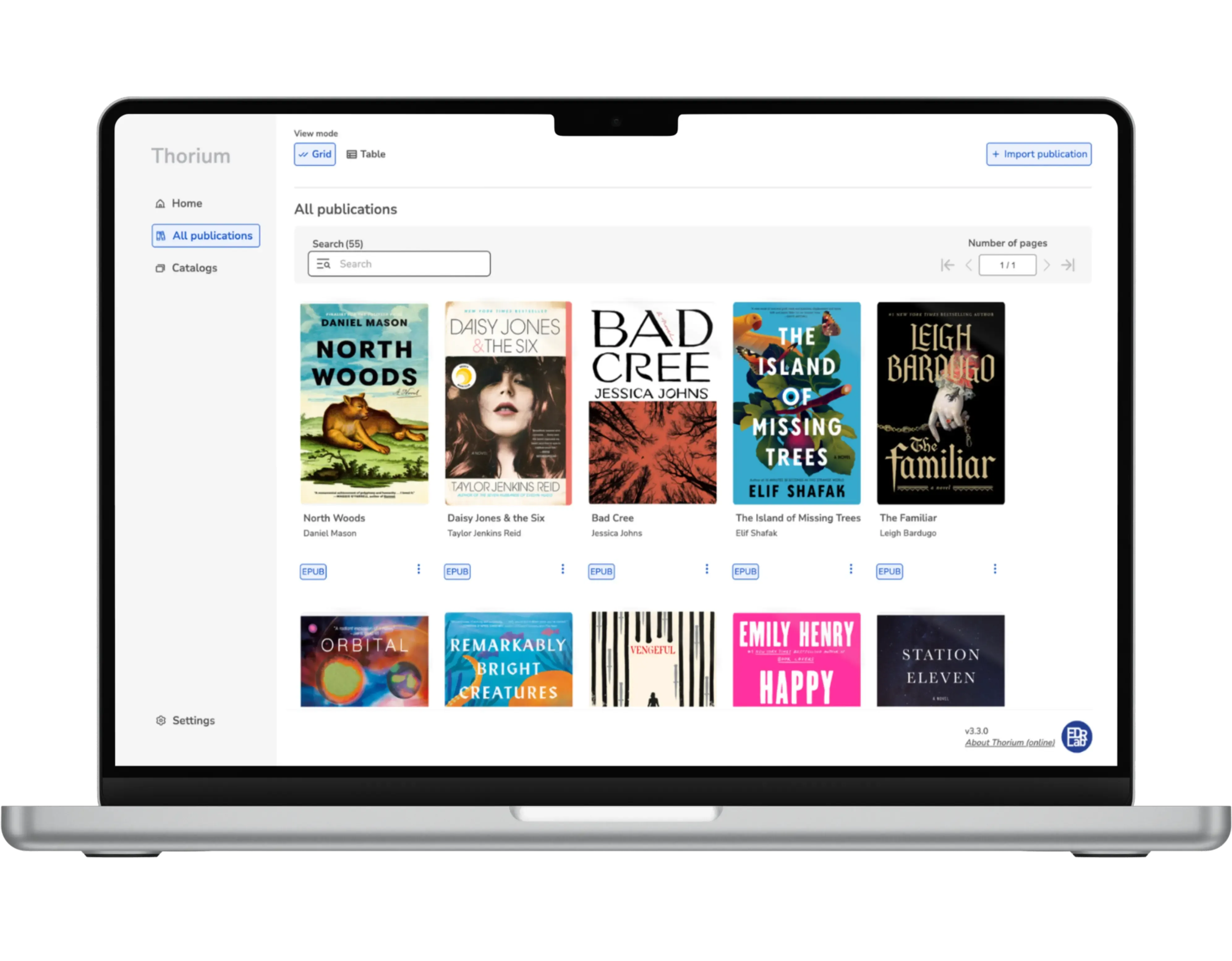Click the Grid checkmark icon
This screenshot has height=961, width=1232.
click(x=304, y=154)
